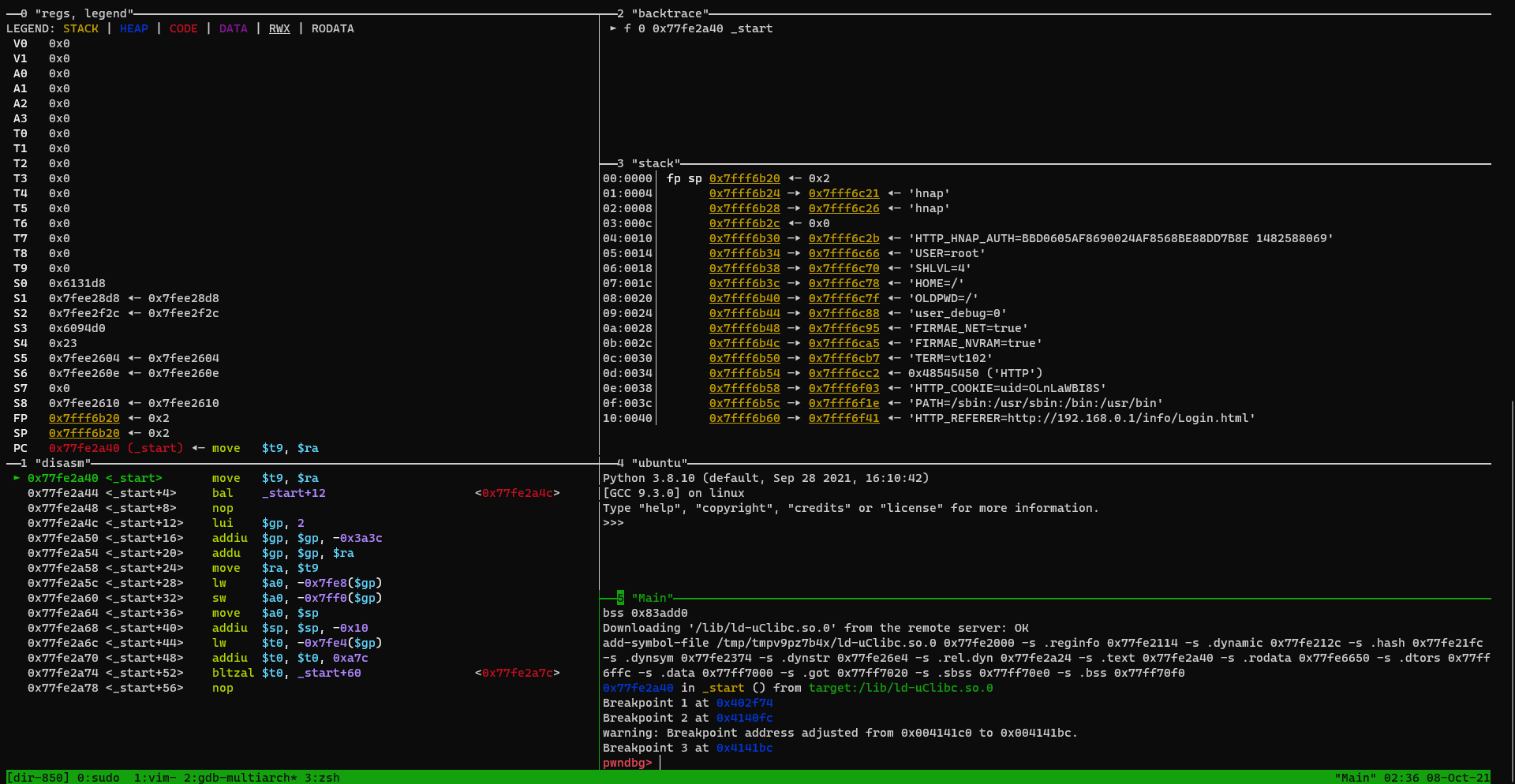This screenshot has height=784, width=1515.
Task: Click the [dir-850] session name
Action: point(38,778)
